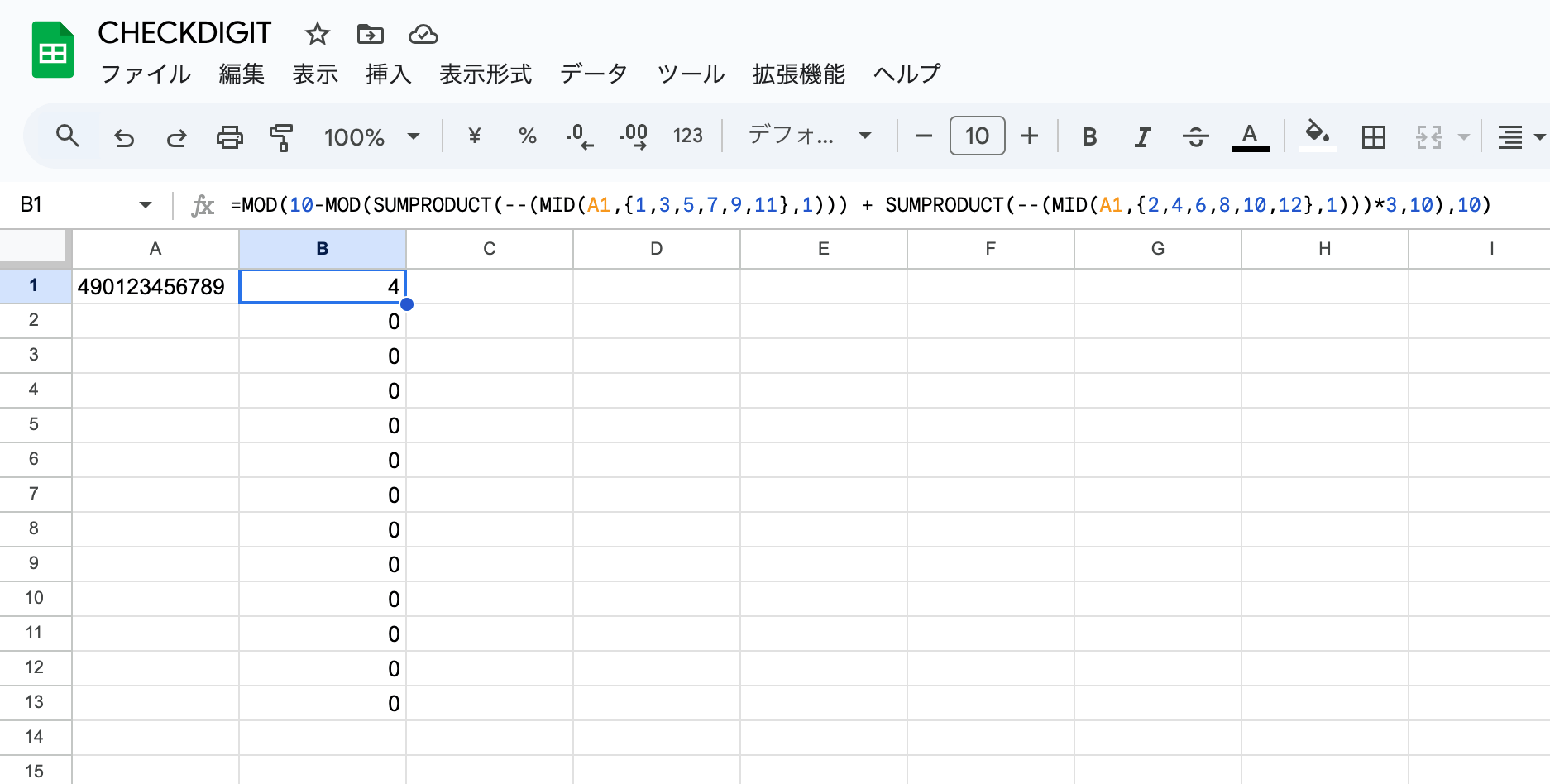Toggle italic formatting
The image size is (1550, 784).
(x=1142, y=136)
